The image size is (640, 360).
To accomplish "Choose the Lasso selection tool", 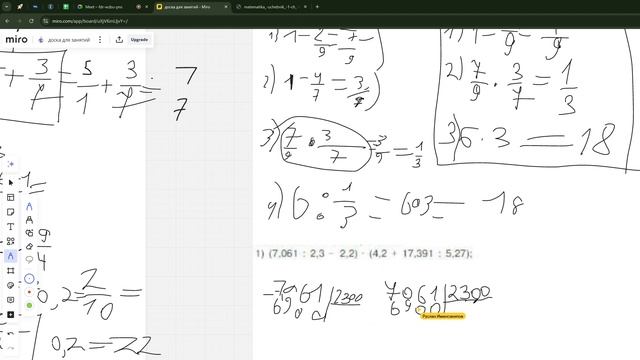I will pyautogui.click(x=29, y=259).
